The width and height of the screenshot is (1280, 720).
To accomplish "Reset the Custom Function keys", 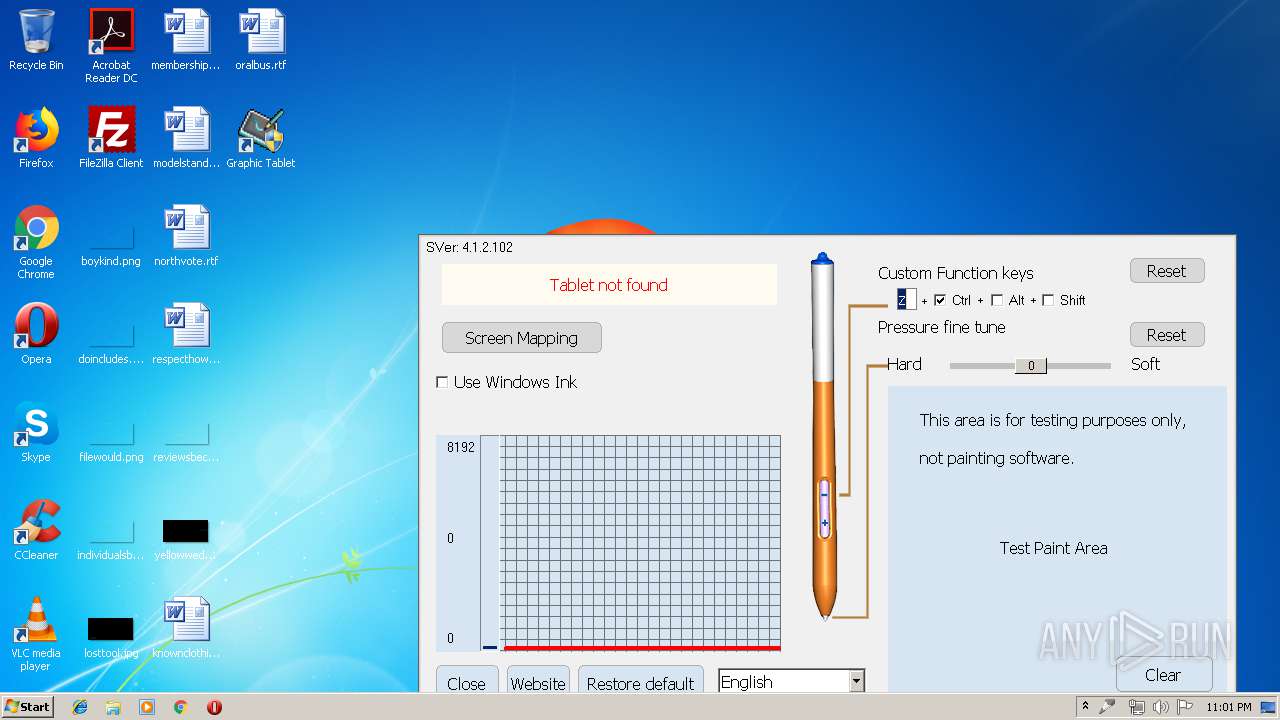I will (x=1167, y=271).
